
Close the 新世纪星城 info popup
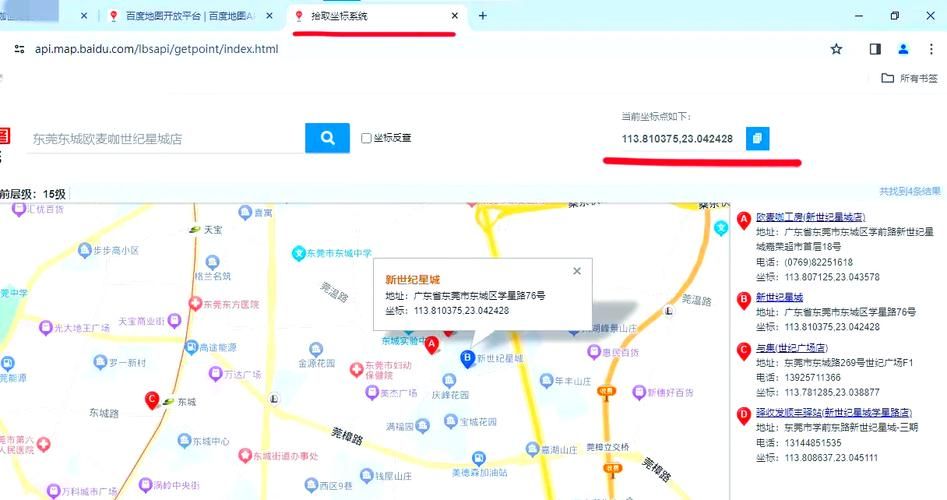point(576,271)
